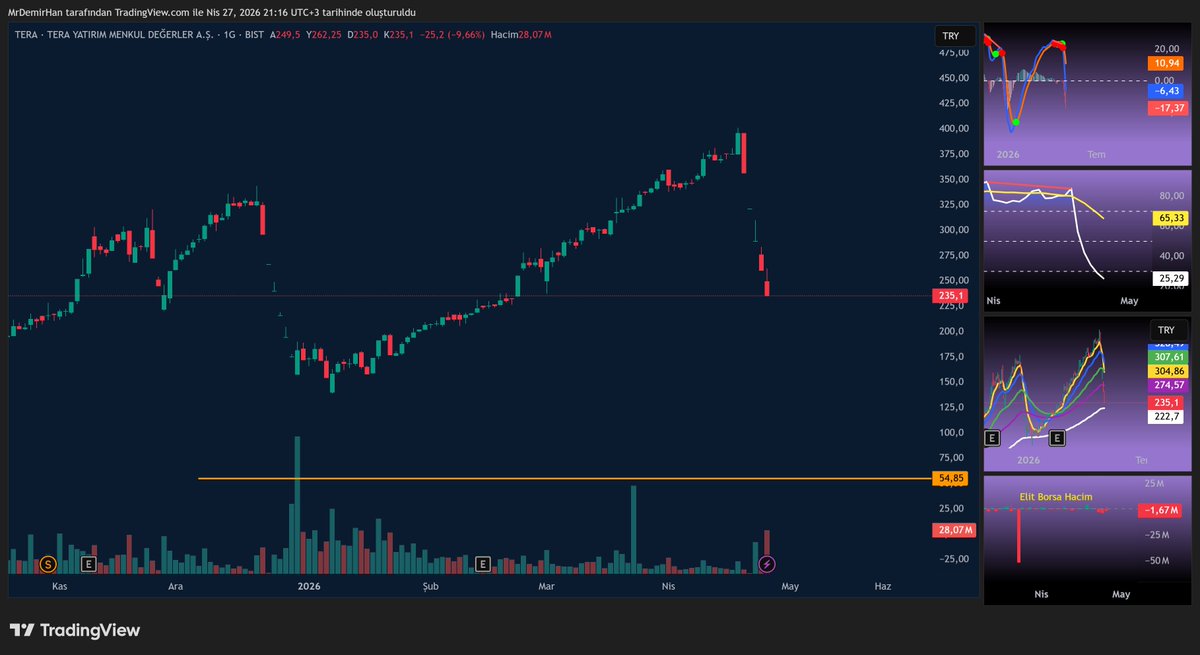Click the 100,0 level on main price axis
This screenshot has width=1200, height=655.
[x=953, y=433]
